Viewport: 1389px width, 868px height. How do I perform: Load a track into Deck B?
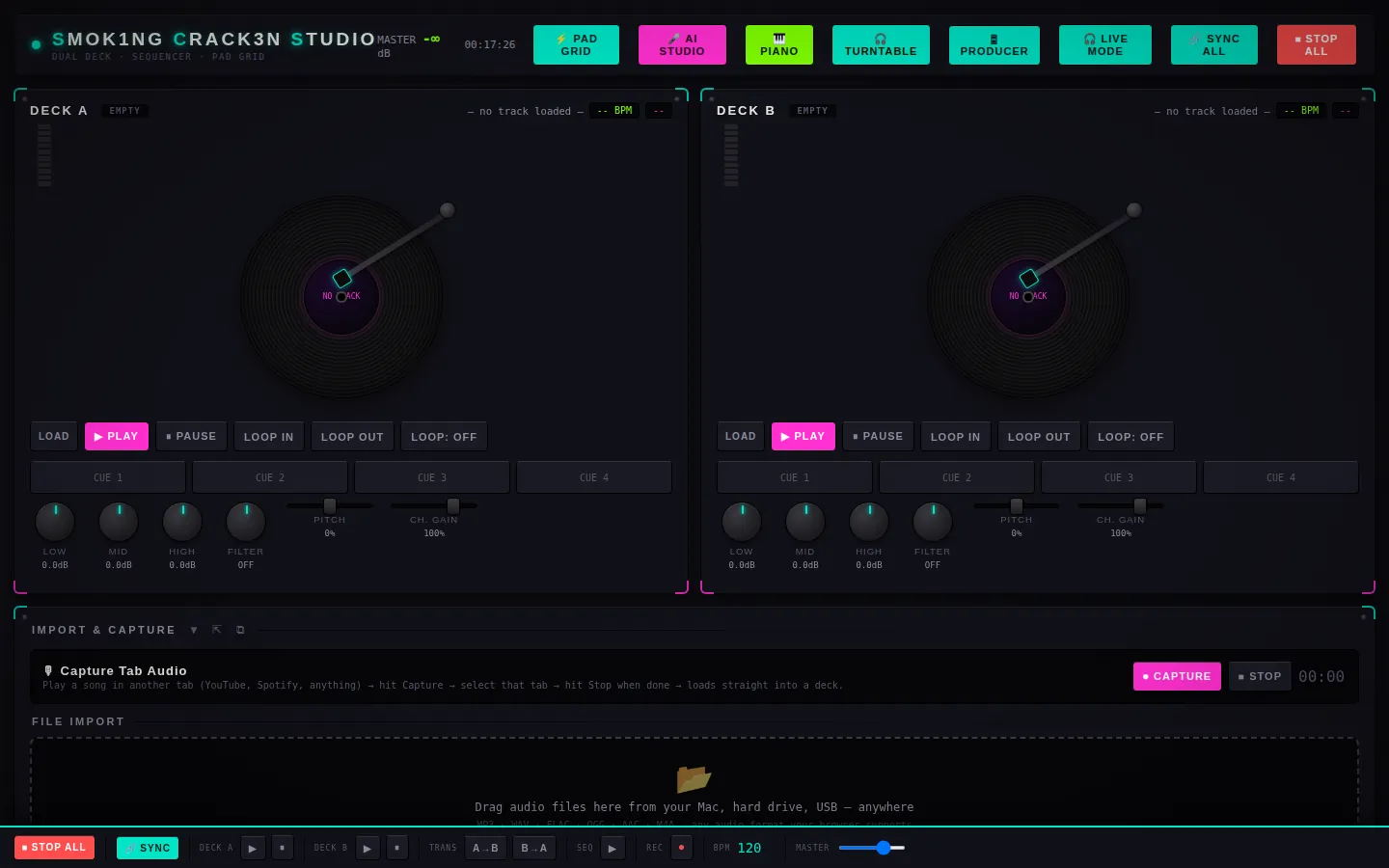pyautogui.click(x=741, y=436)
